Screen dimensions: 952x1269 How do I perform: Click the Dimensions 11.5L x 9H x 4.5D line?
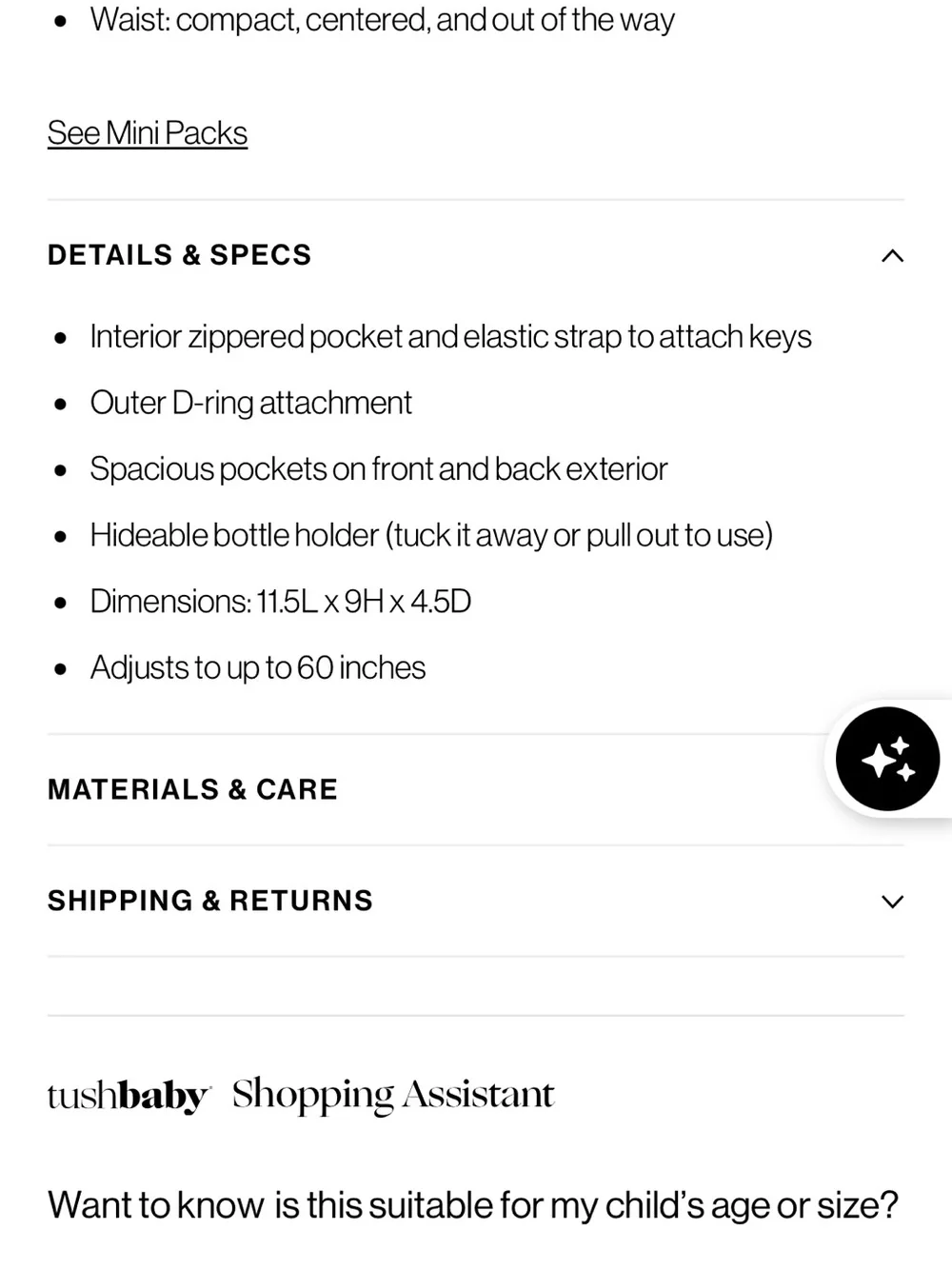tap(281, 602)
